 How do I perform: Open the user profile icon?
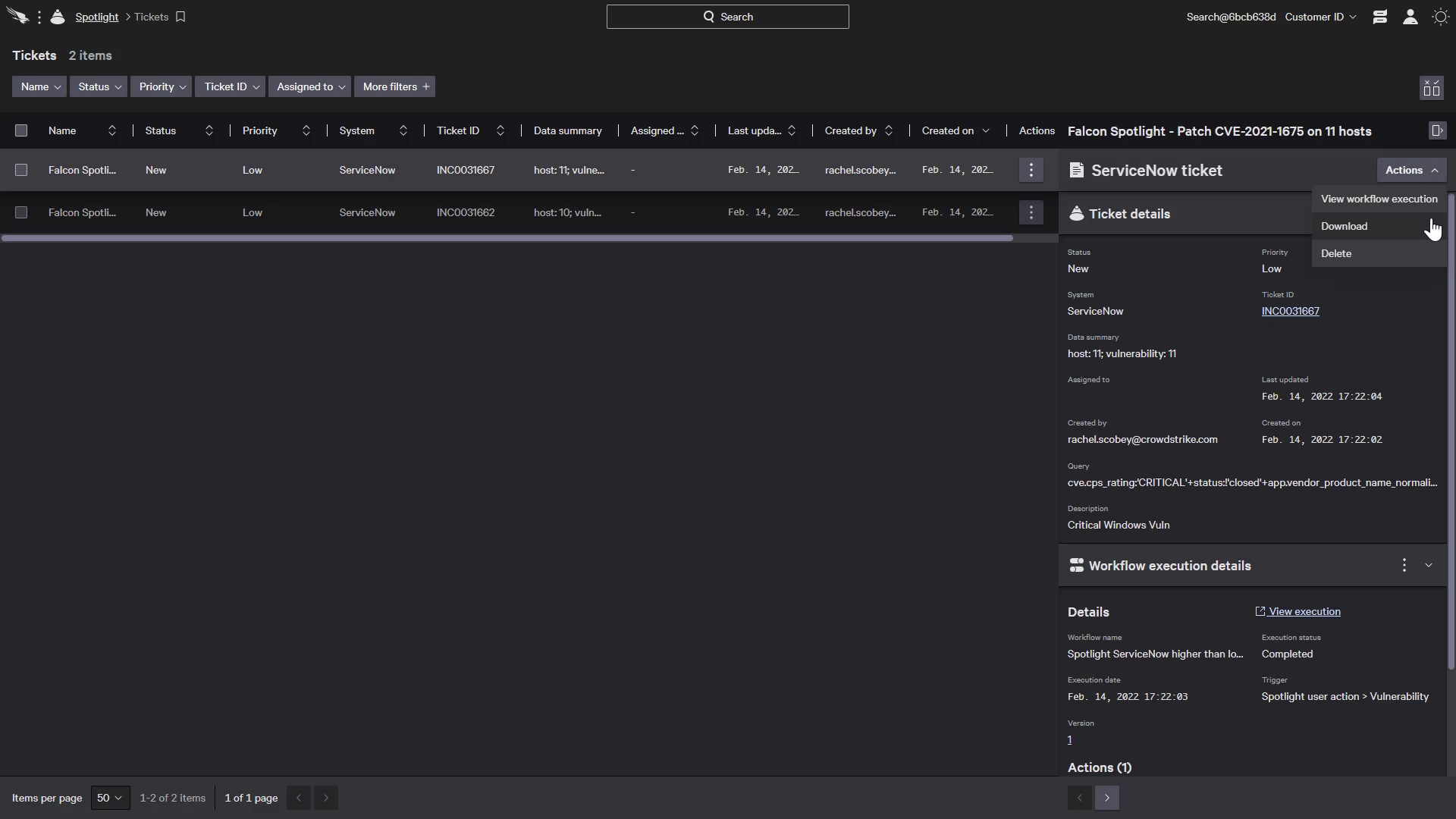pyautogui.click(x=1410, y=17)
